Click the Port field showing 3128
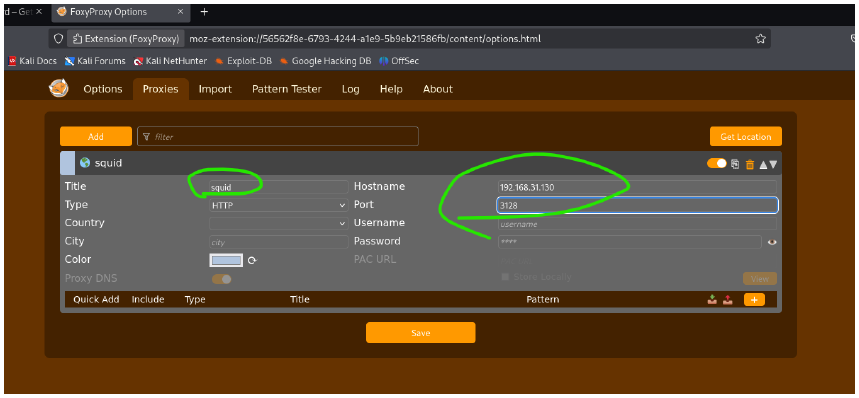The image size is (859, 398). tap(637, 205)
